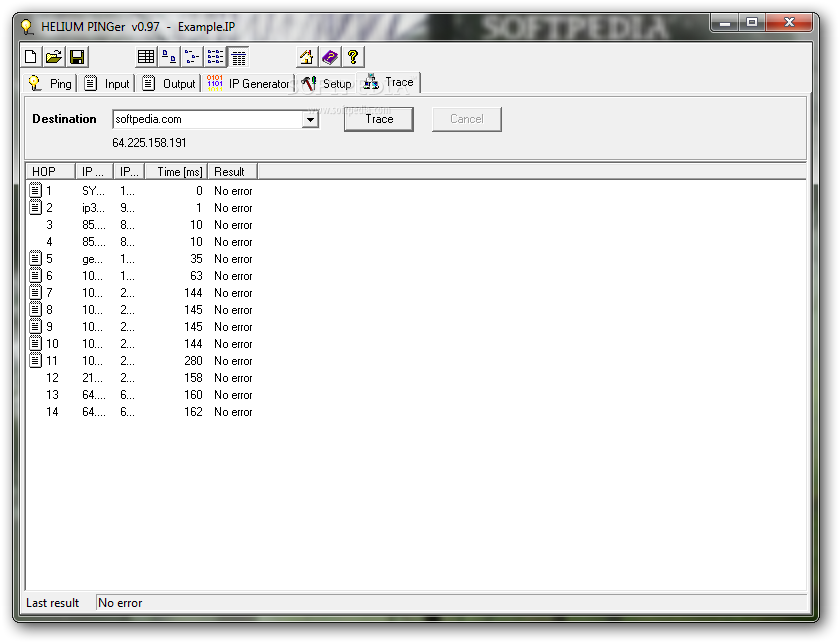
Task: Open a file with the folder icon
Action: [54, 57]
